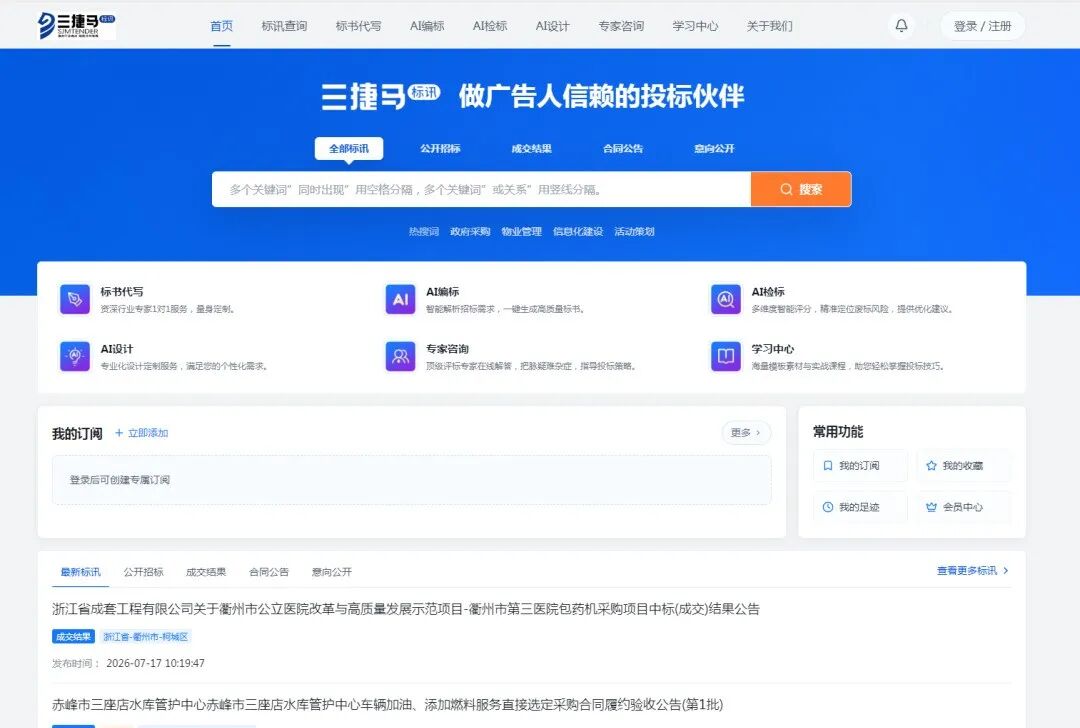Open the notification bell icon

pos(901,25)
